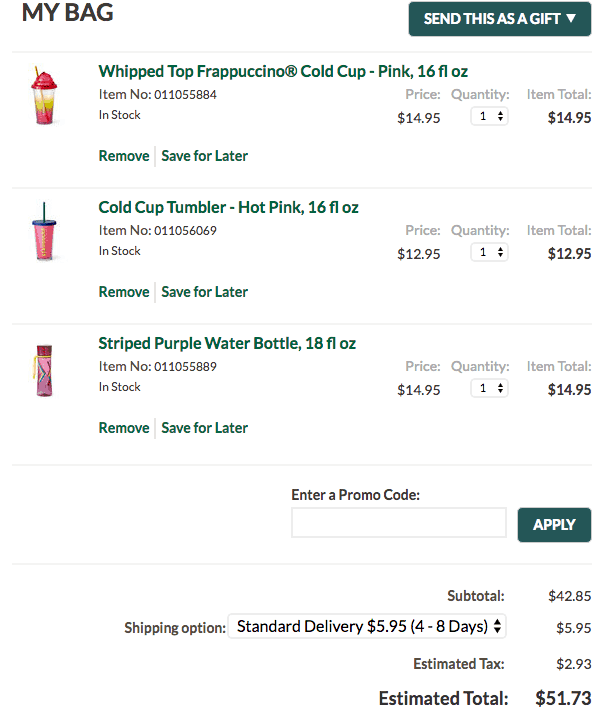Open the Send This As A Gift dropdown
Image resolution: width=609 pixels, height=723 pixels.
click(x=500, y=19)
